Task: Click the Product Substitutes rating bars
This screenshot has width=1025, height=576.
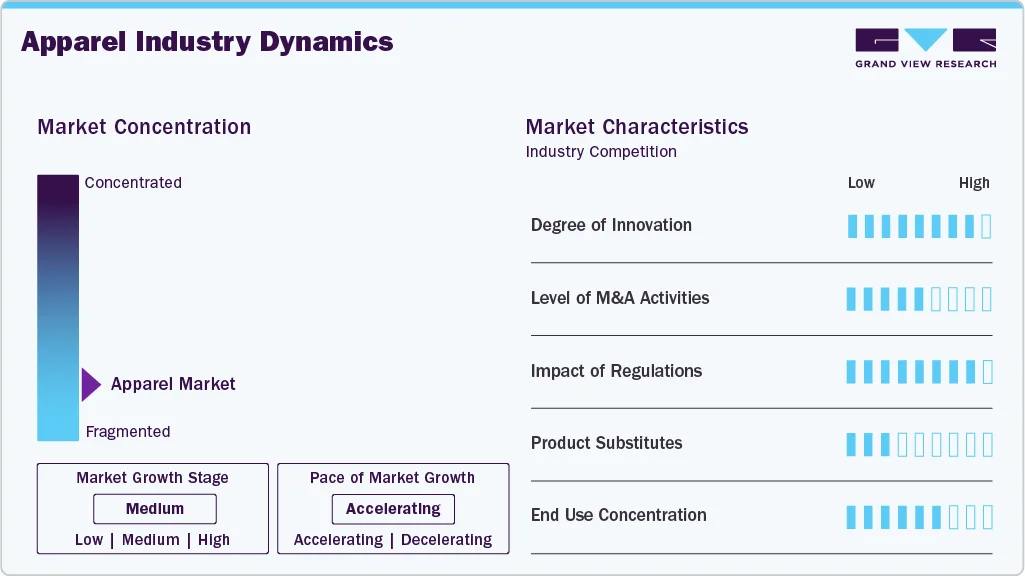Action: [x=919, y=444]
